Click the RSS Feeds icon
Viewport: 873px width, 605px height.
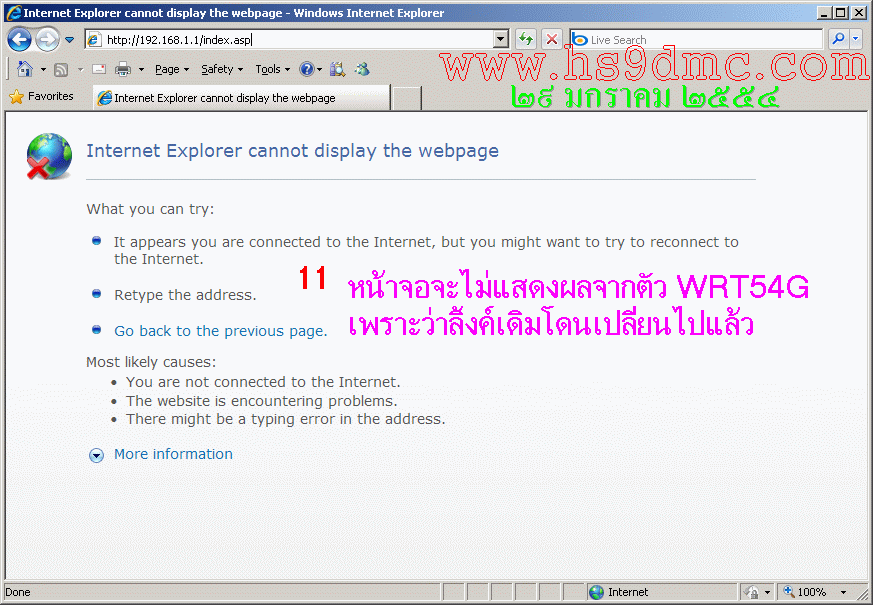pyautogui.click(x=61, y=70)
